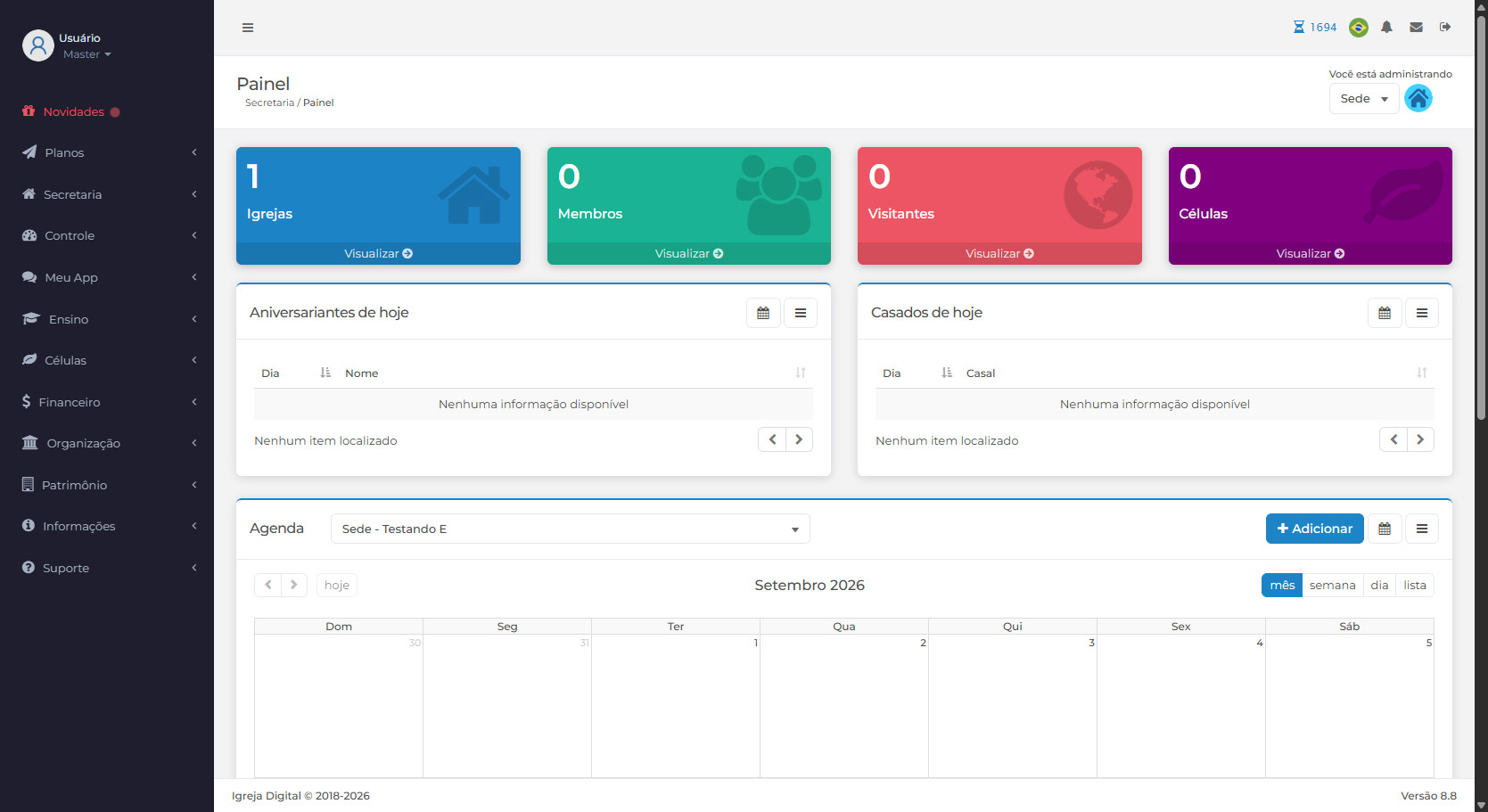Image resolution: width=1488 pixels, height=812 pixels.
Task: Click the Adicionar button
Action: (x=1315, y=529)
